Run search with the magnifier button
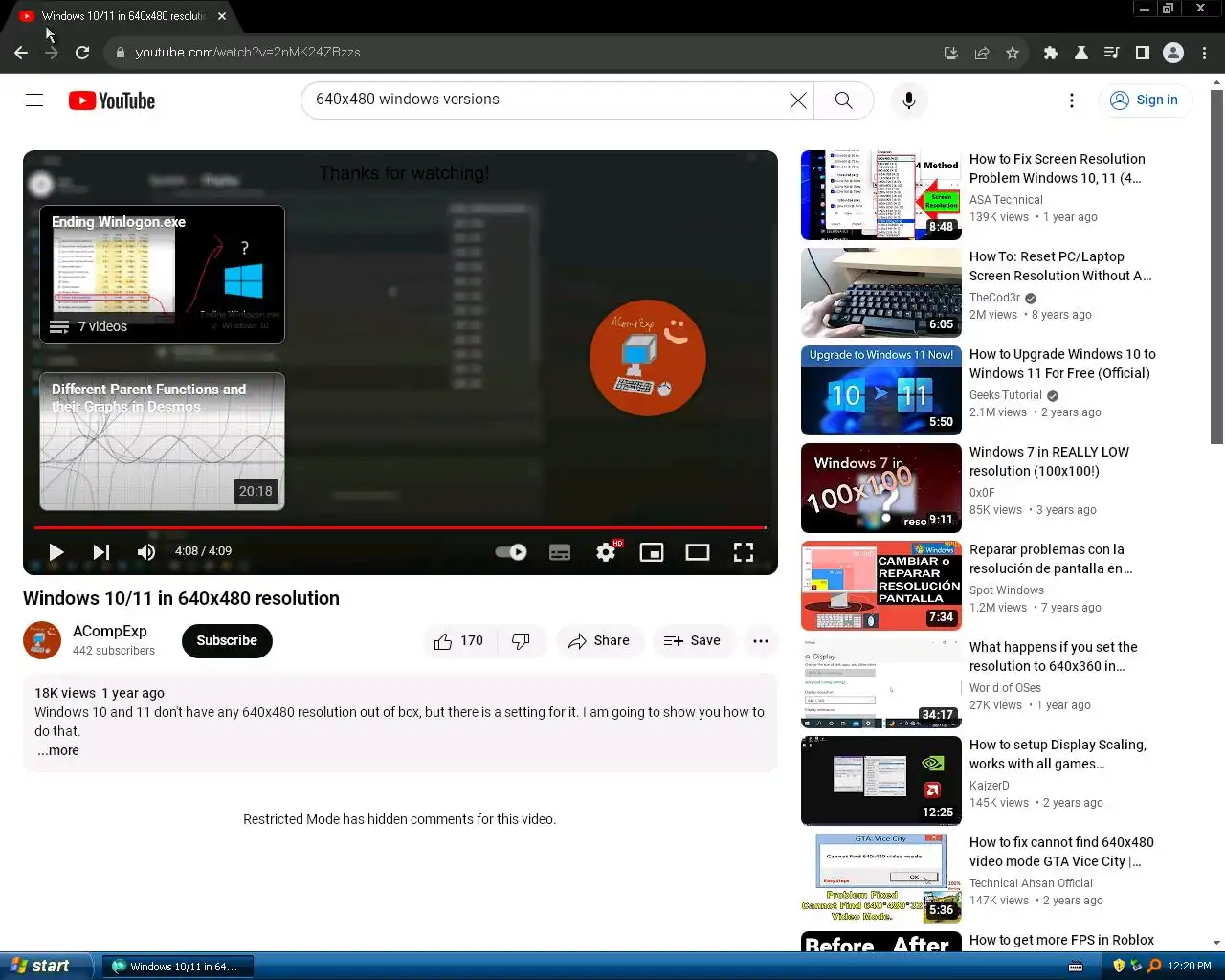 [843, 100]
